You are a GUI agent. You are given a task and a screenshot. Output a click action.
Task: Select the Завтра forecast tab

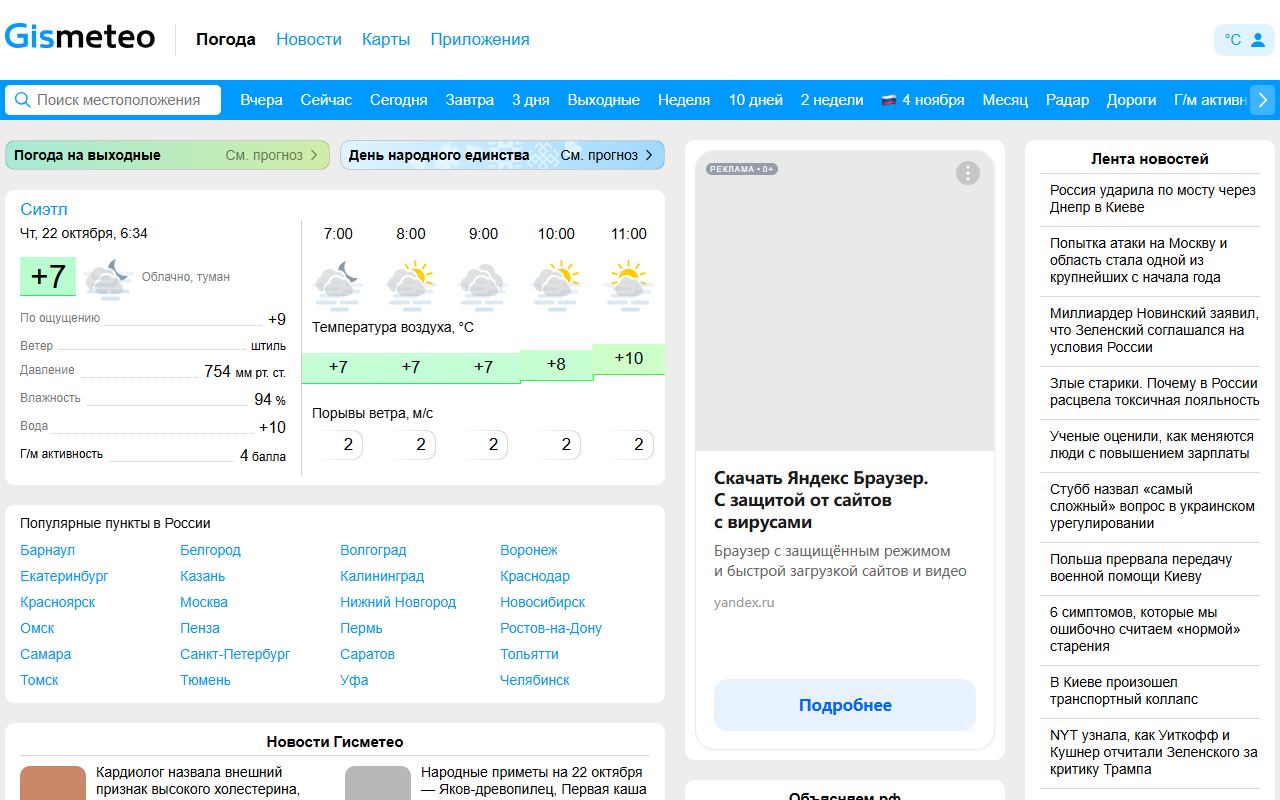pyautogui.click(x=470, y=100)
